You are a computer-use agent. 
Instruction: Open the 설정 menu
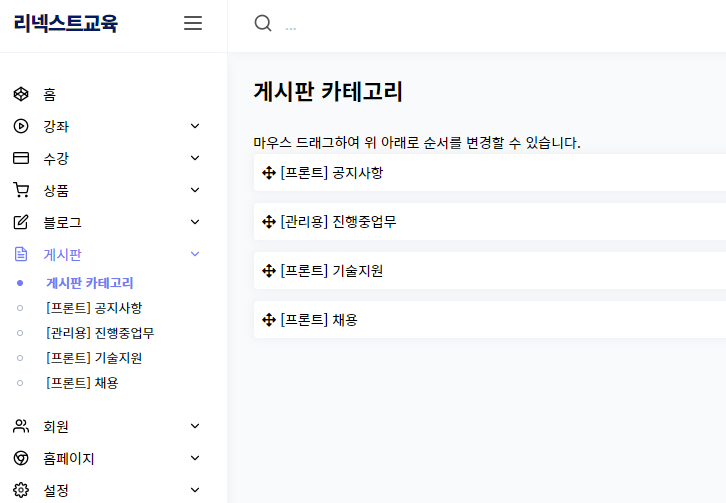pos(56,490)
